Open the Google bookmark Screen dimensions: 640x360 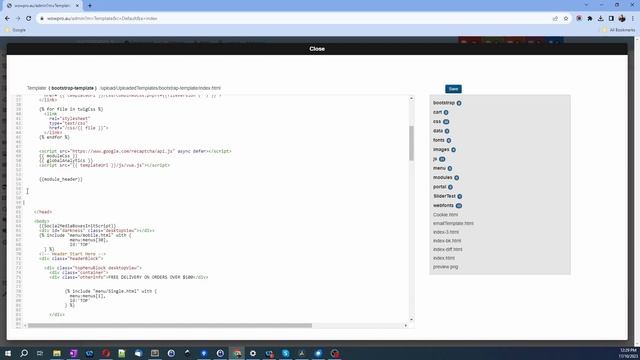coord(16,30)
